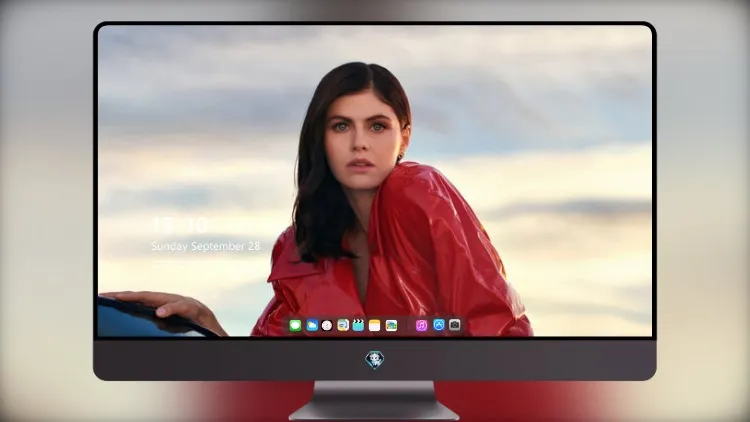This screenshot has width=750, height=422.
Task: Open the green Messages app in the dock
Action: [x=295, y=325]
